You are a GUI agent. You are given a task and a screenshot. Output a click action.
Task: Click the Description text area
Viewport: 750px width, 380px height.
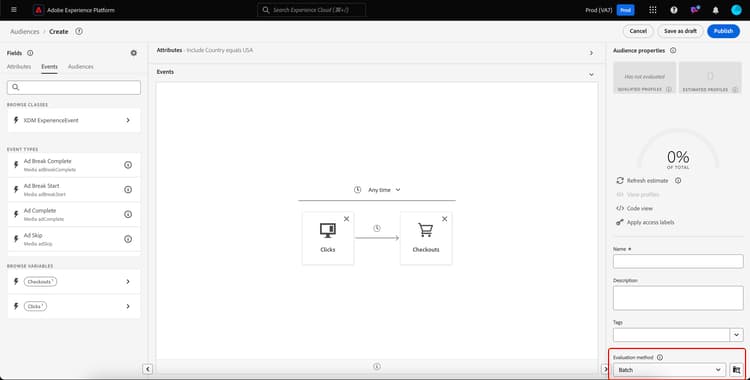678,298
